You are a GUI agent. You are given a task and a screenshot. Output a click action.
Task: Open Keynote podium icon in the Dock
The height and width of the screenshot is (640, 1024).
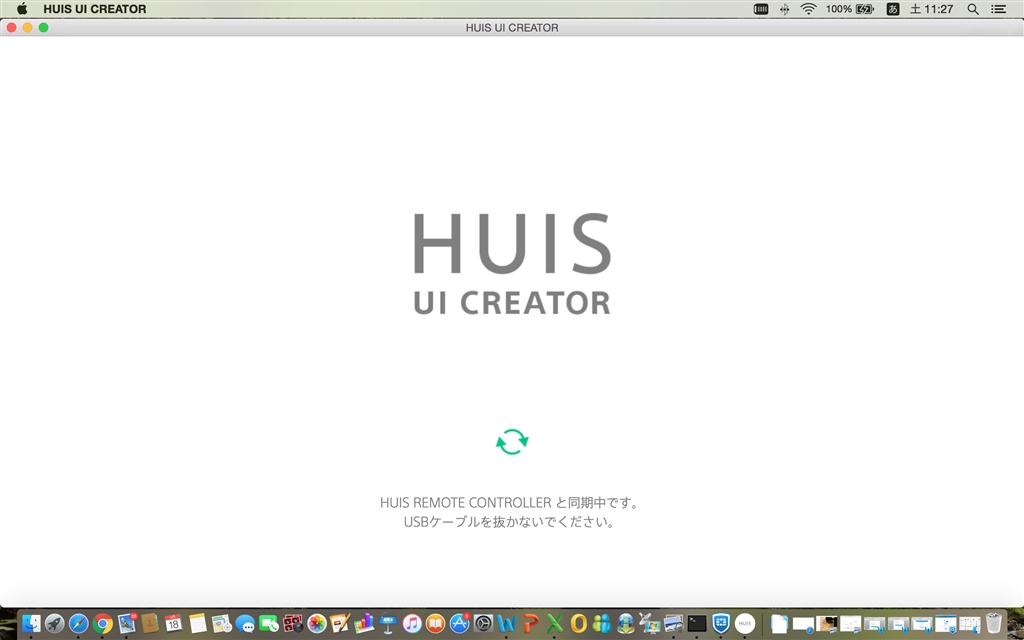pyautogui.click(x=388, y=624)
